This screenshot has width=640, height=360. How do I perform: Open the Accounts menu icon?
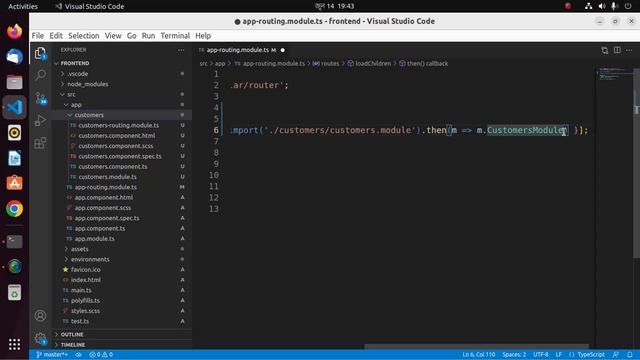tap(40, 316)
